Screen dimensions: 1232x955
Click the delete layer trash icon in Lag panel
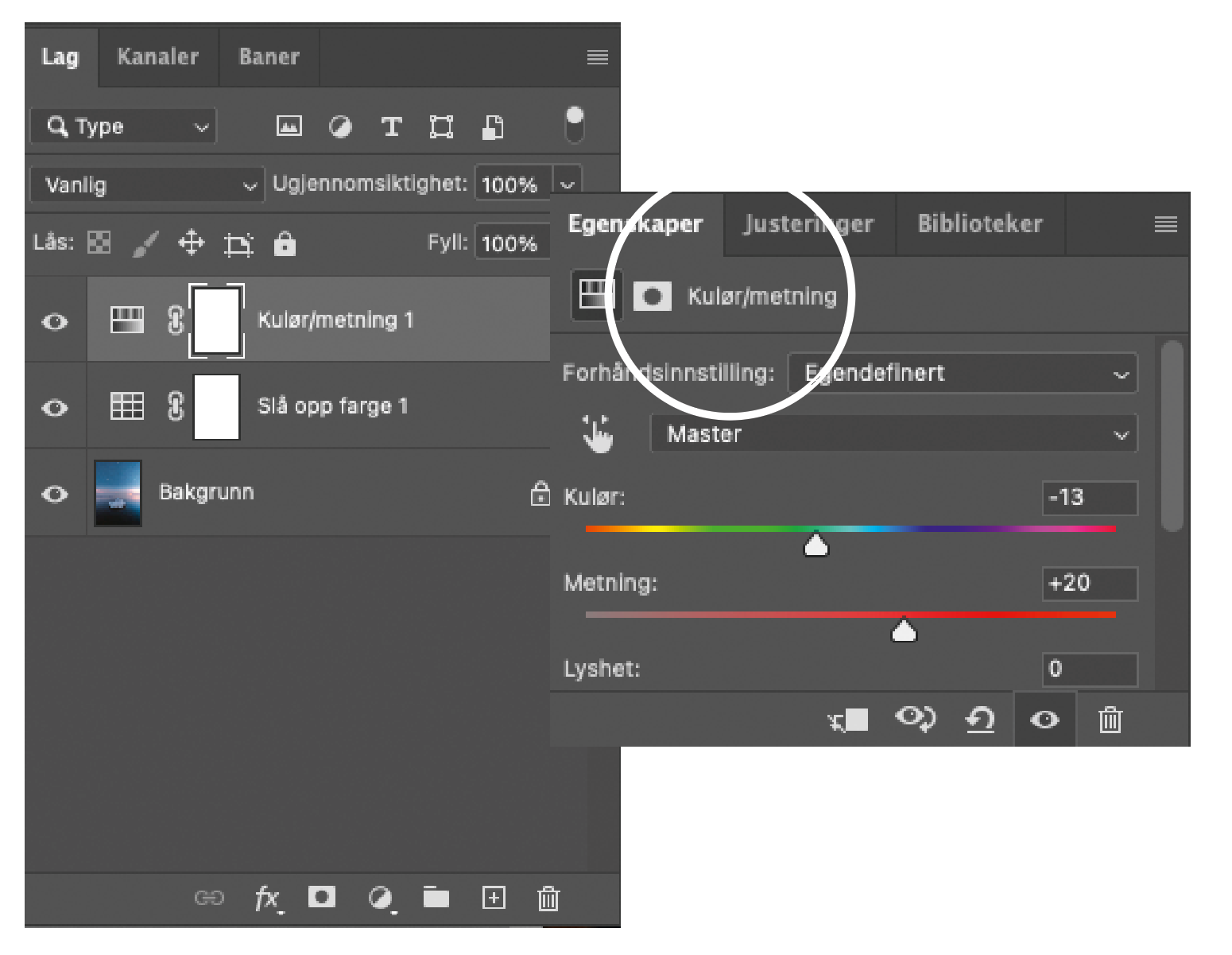548,899
